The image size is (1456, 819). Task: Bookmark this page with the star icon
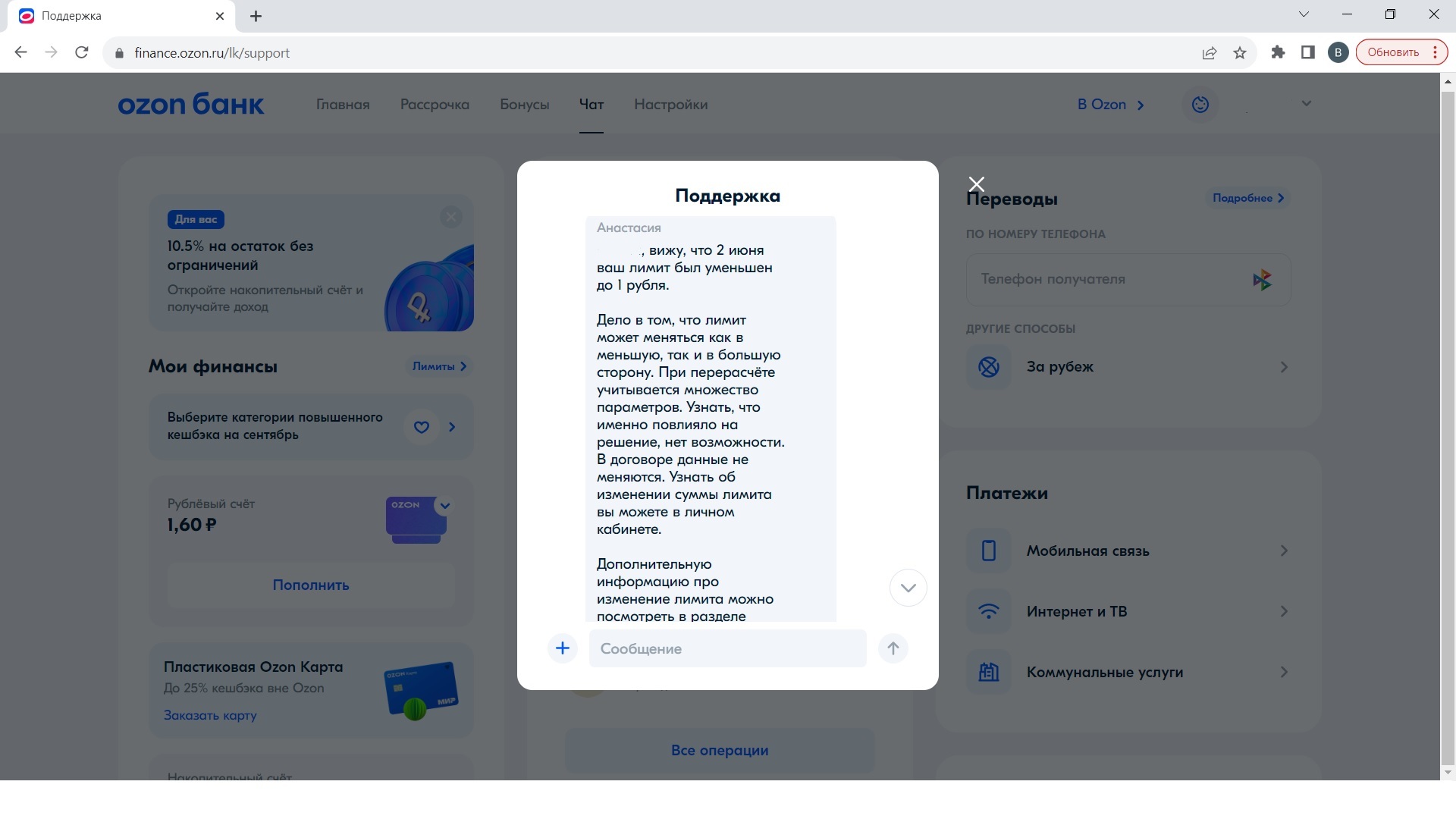[1240, 53]
